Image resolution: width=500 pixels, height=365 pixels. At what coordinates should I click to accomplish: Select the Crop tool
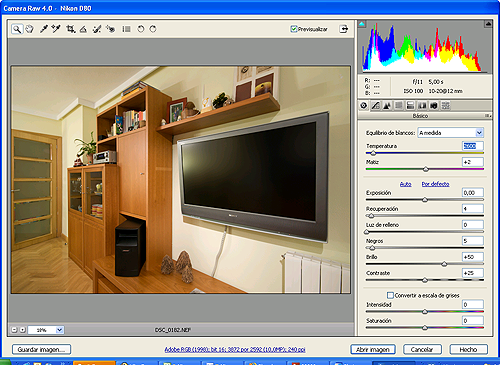pos(70,29)
